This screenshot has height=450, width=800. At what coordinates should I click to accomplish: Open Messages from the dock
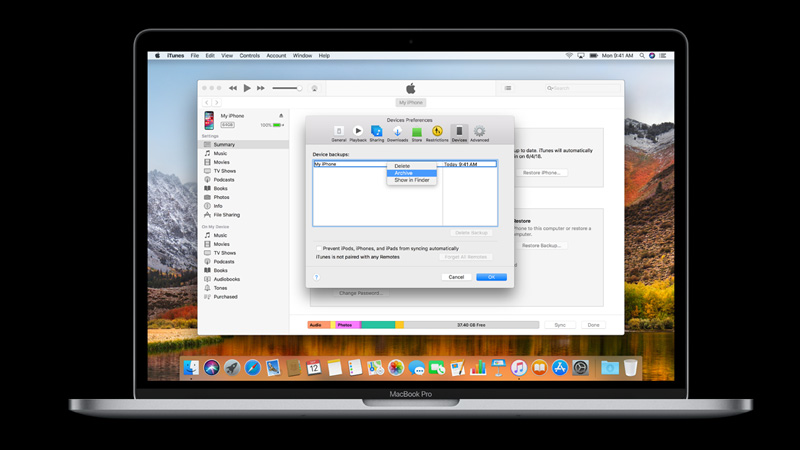click(416, 368)
